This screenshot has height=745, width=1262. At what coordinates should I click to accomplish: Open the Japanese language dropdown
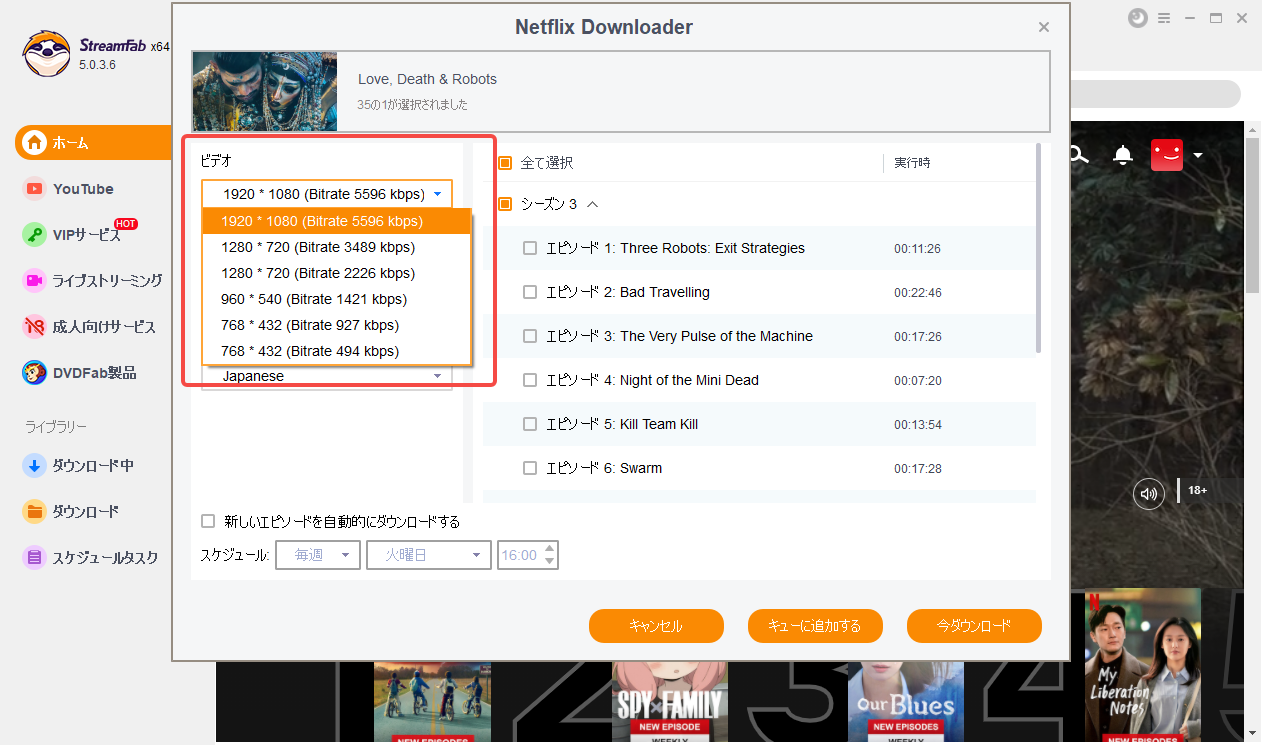[x=327, y=377]
